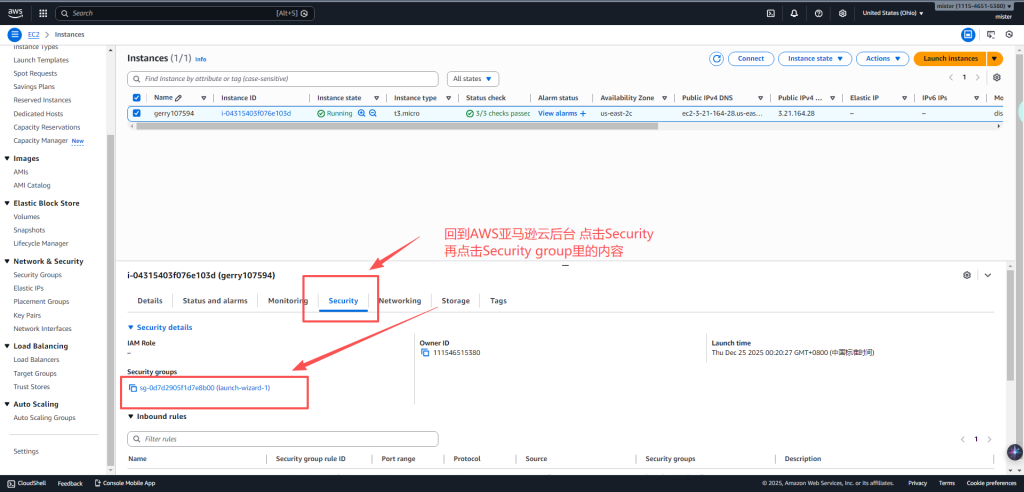Open the Actions dropdown

tap(883, 59)
